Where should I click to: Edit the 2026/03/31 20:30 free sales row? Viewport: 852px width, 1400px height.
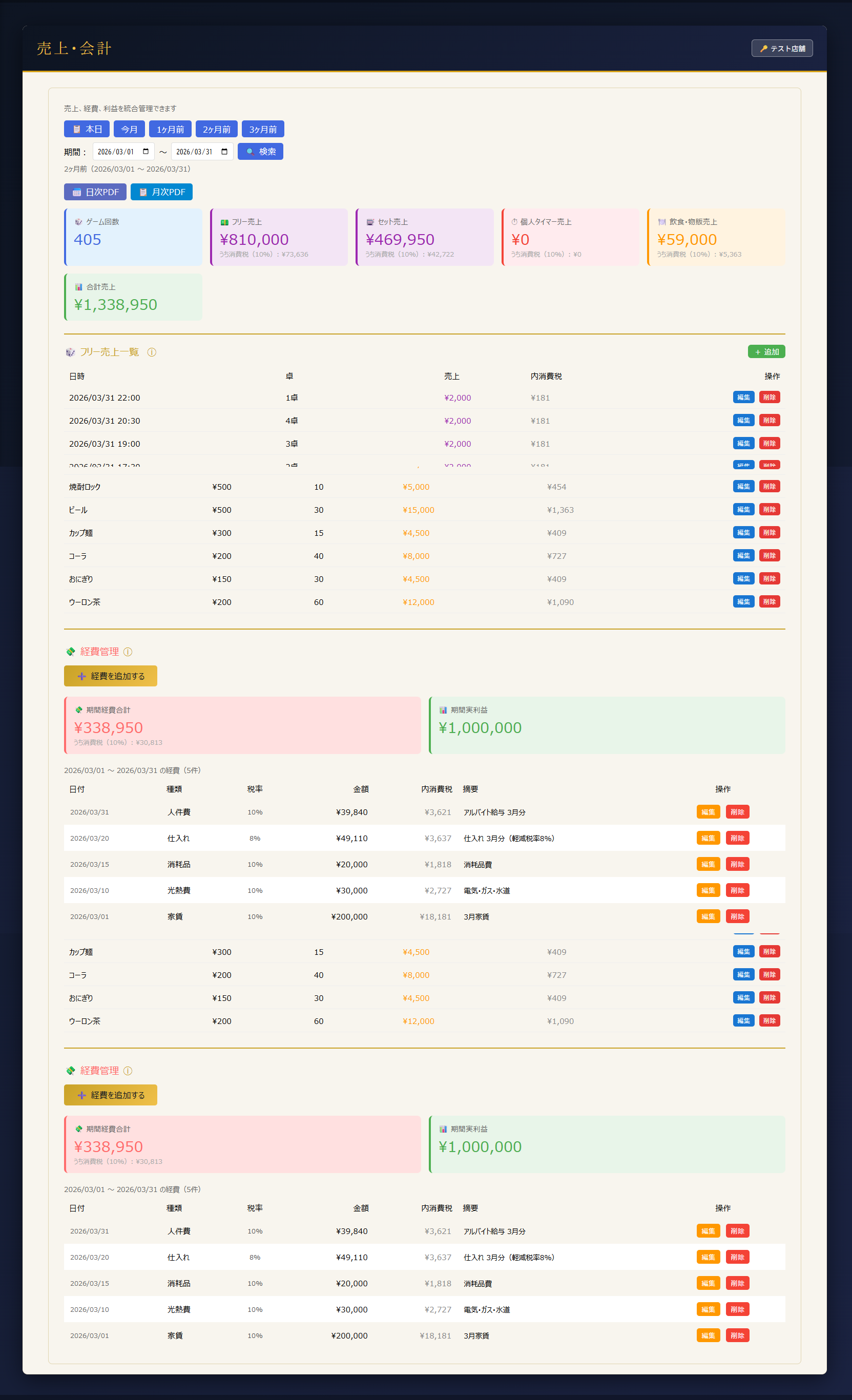tap(743, 421)
